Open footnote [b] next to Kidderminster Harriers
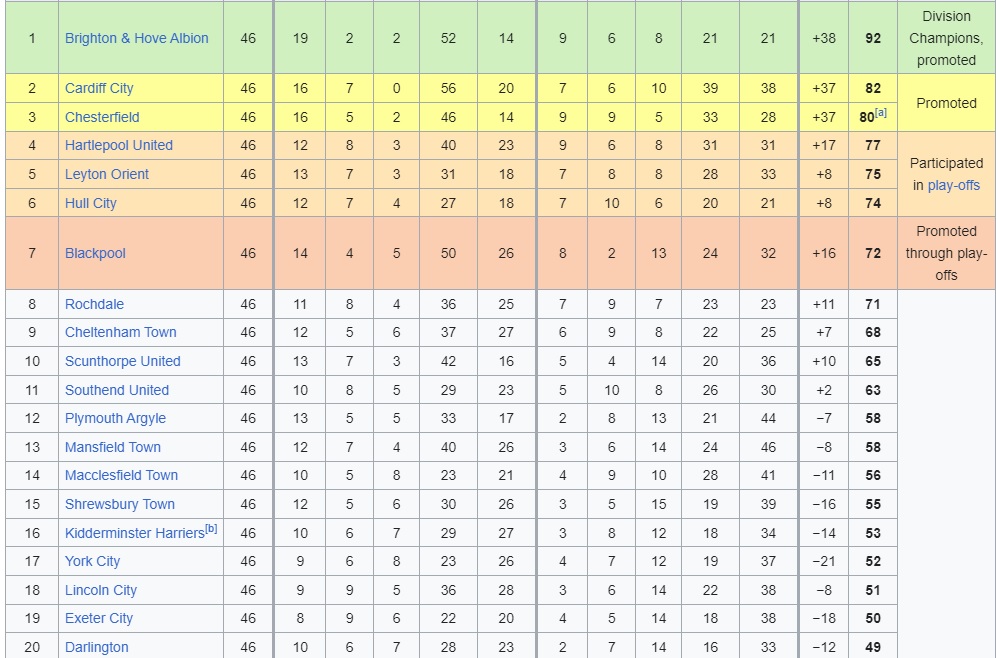This screenshot has width=996, height=658. 212,528
